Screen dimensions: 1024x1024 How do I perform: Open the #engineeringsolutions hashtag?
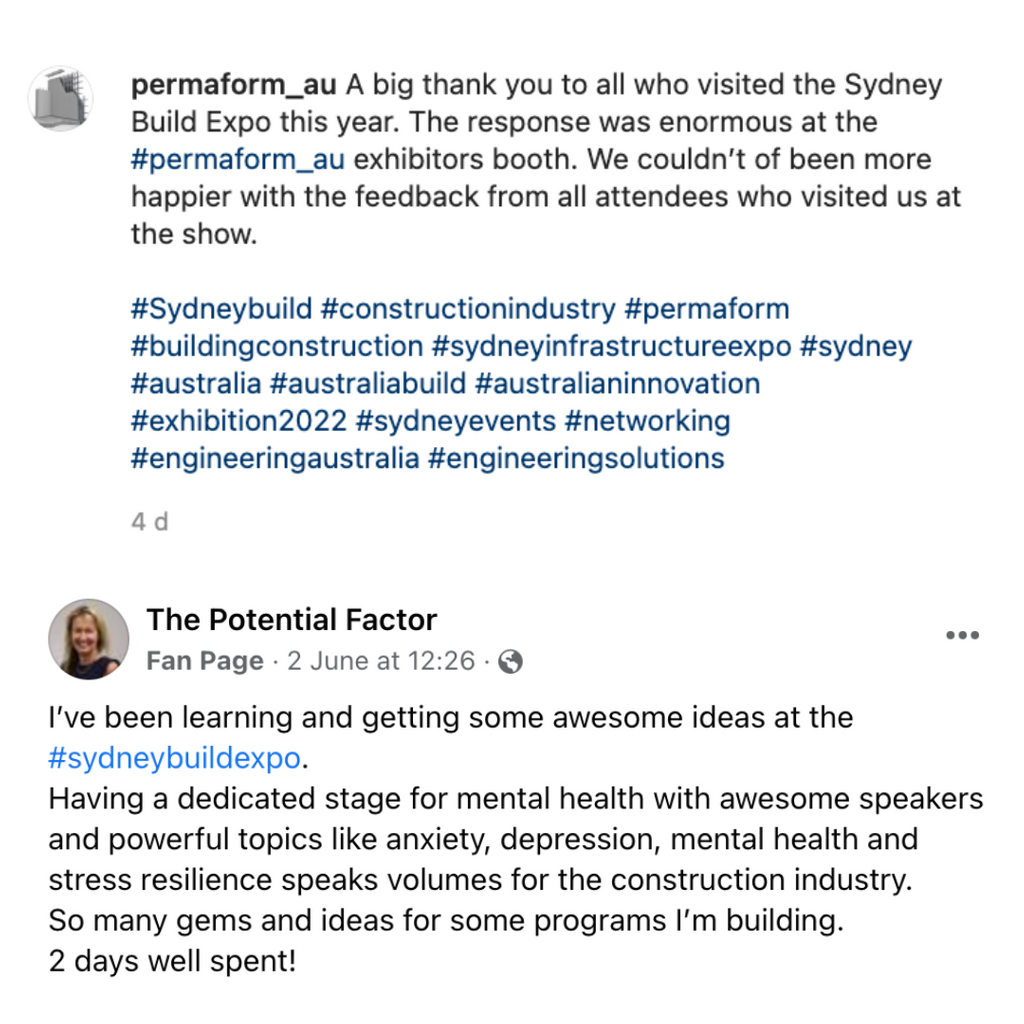(576, 458)
